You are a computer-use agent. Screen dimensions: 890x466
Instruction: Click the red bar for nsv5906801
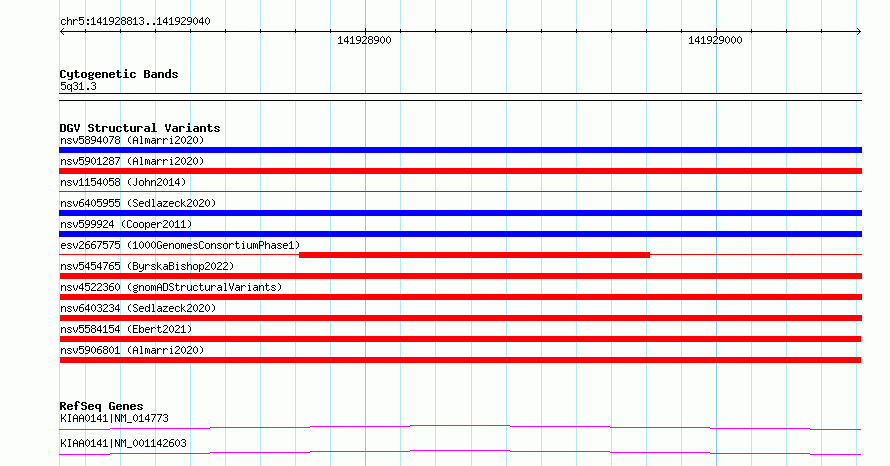[x=460, y=360]
